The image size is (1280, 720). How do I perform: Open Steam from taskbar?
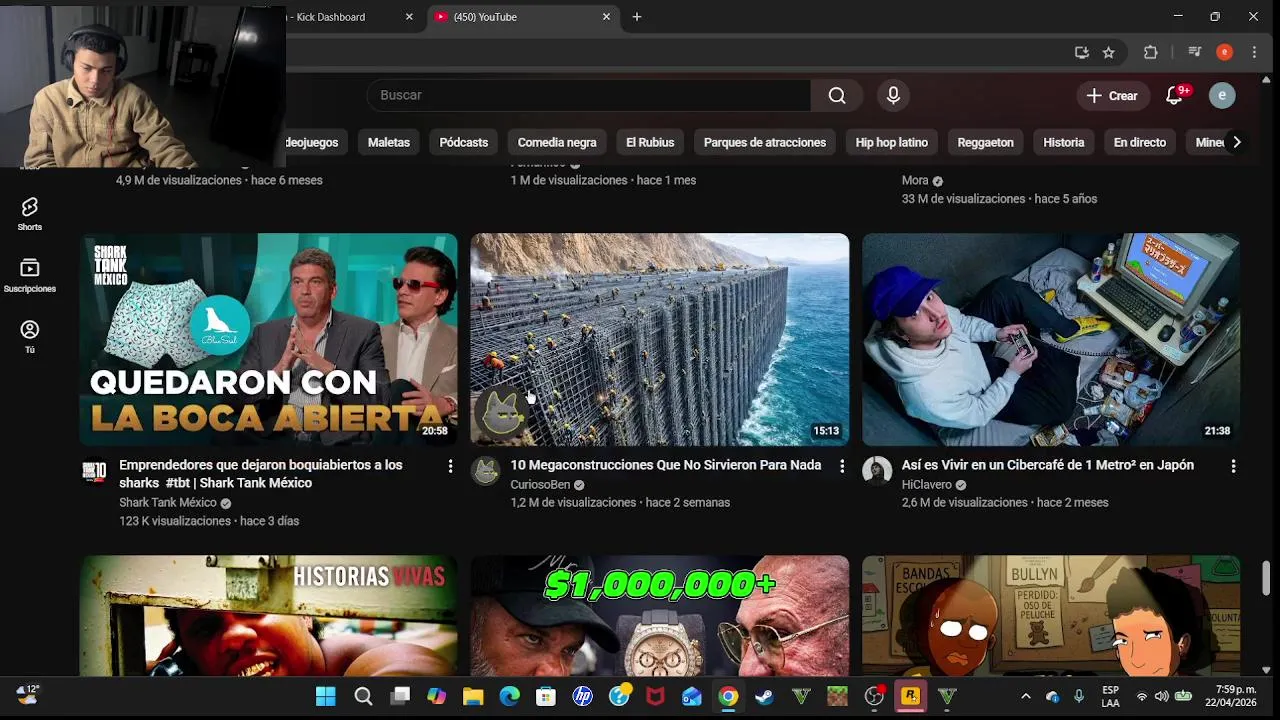764,696
